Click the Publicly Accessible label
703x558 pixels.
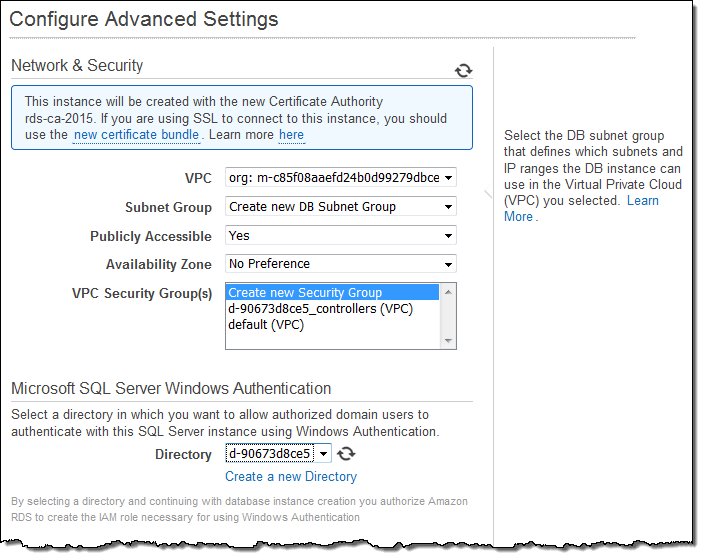(x=151, y=236)
